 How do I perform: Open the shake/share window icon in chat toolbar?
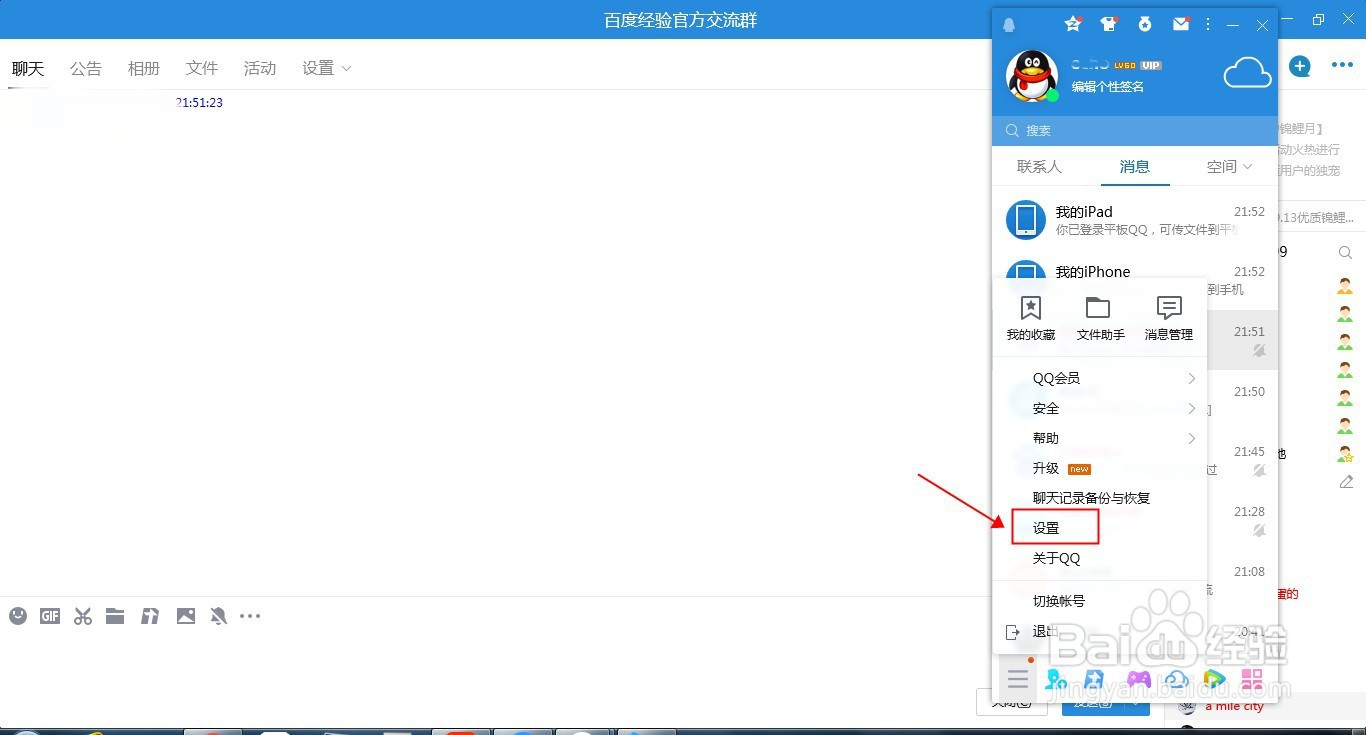pos(150,616)
